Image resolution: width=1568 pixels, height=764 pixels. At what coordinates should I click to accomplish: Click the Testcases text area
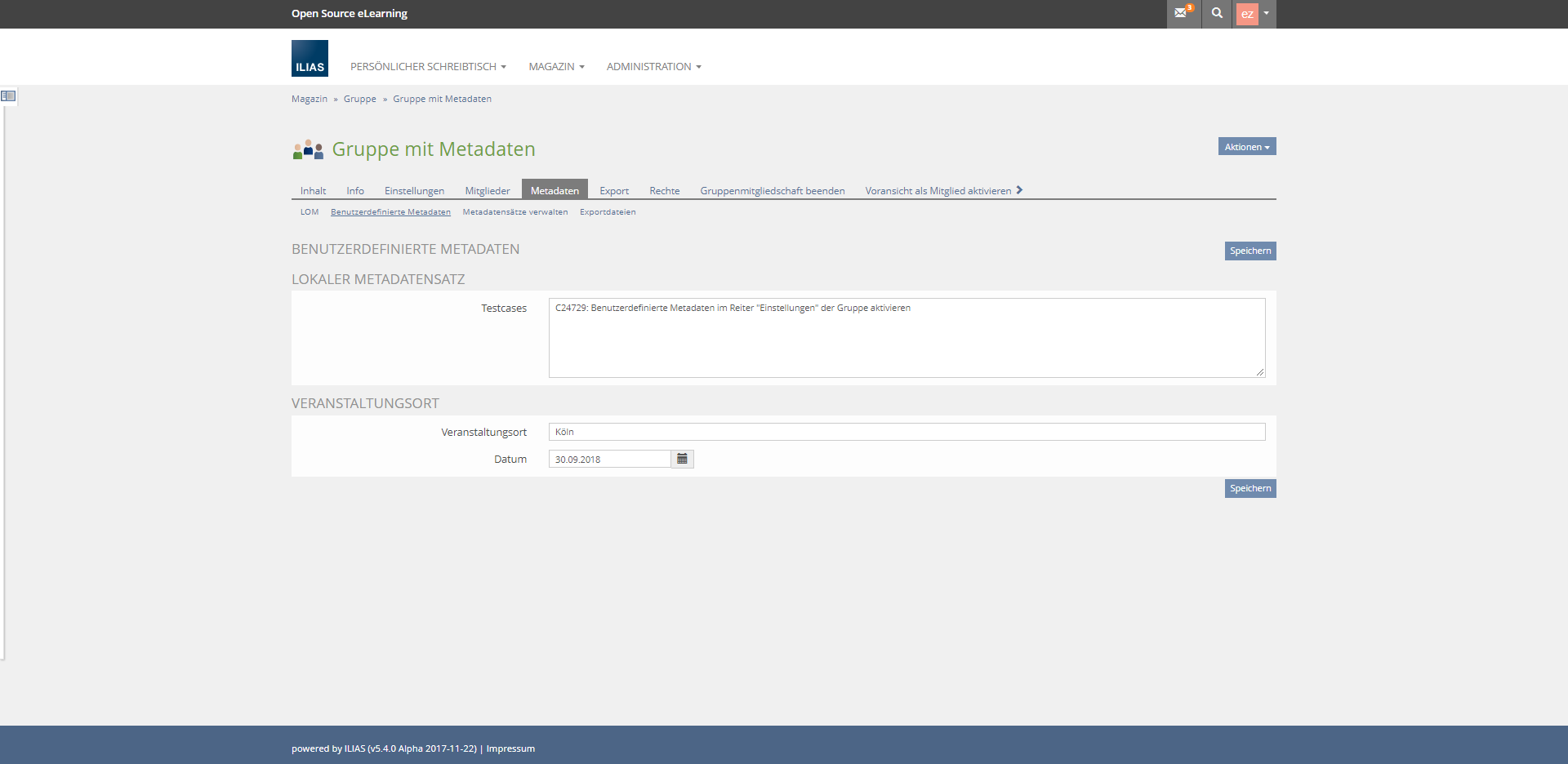(x=906, y=338)
